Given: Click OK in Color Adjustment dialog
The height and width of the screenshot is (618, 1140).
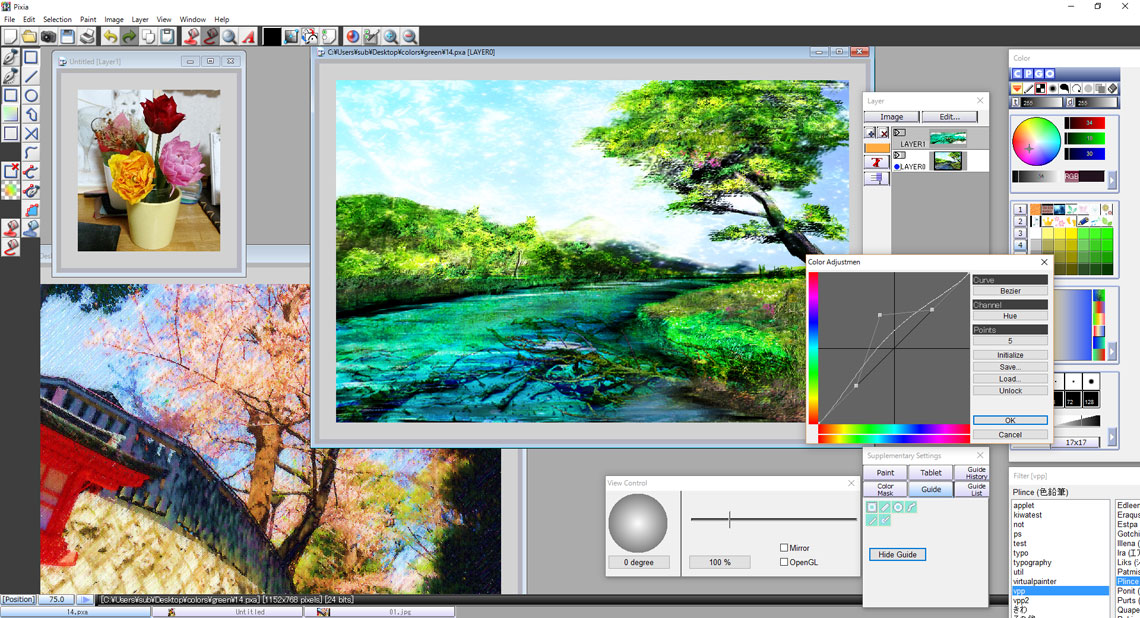Looking at the screenshot, I should click(x=1010, y=421).
